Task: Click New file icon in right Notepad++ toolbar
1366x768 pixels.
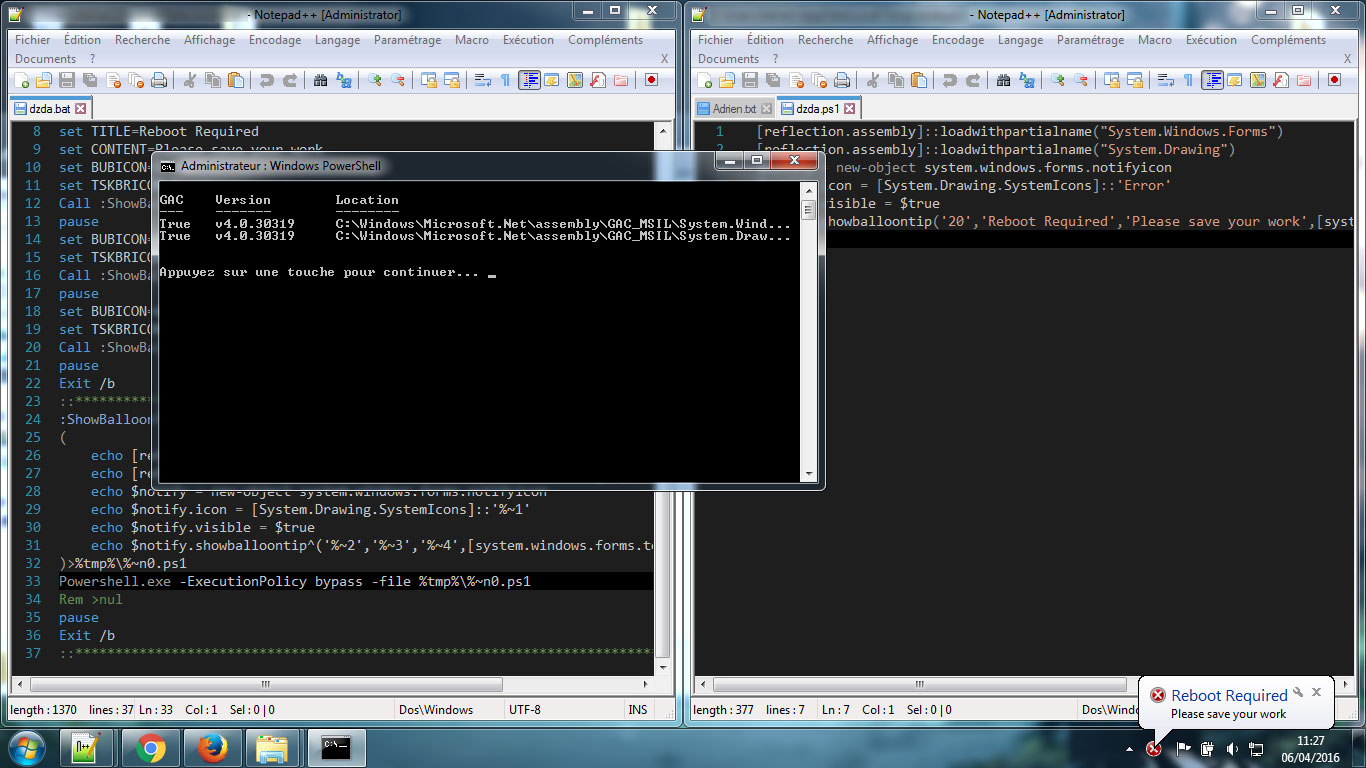Action: tap(704, 80)
